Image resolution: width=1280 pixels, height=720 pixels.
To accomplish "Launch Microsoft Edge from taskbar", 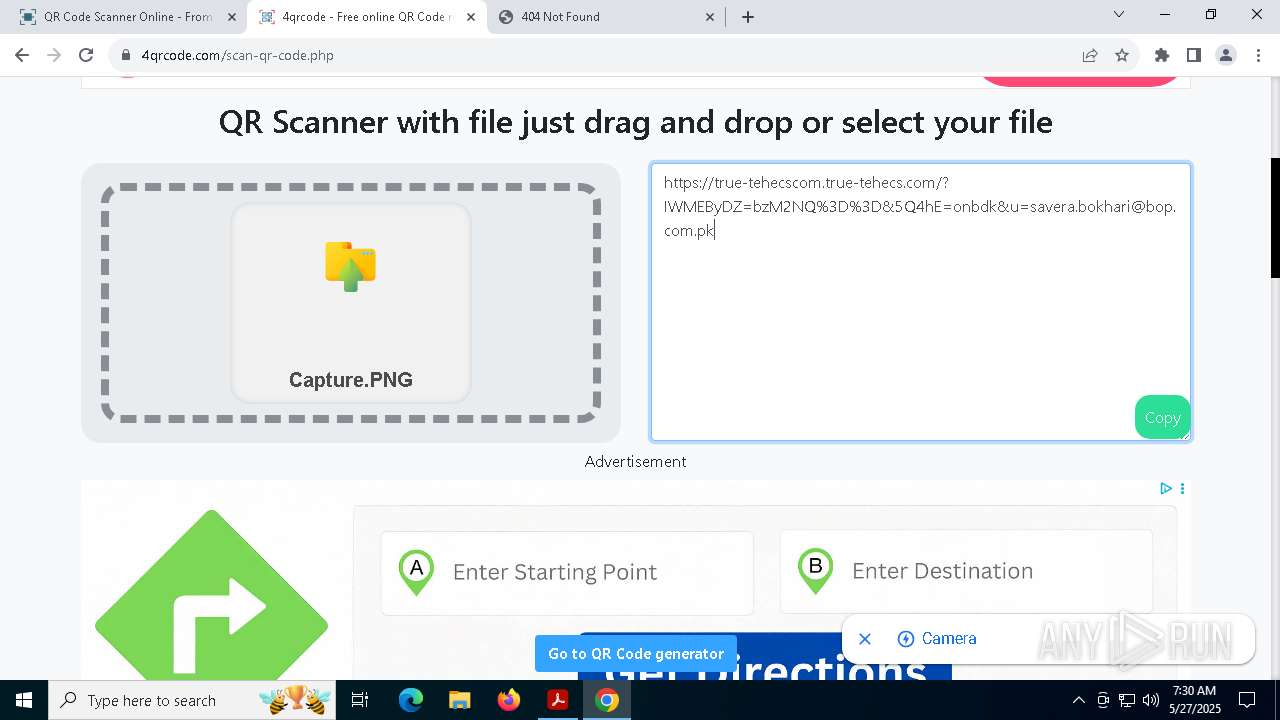I will pyautogui.click(x=411, y=700).
